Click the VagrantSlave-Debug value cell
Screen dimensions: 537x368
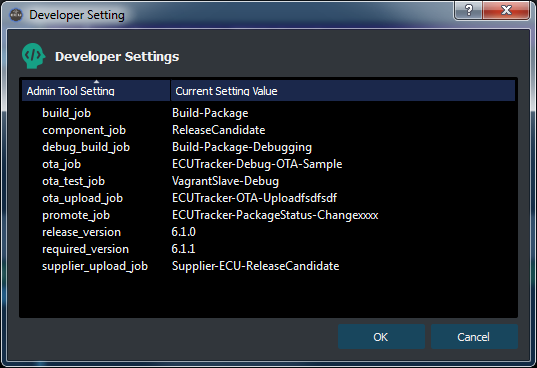(225, 181)
